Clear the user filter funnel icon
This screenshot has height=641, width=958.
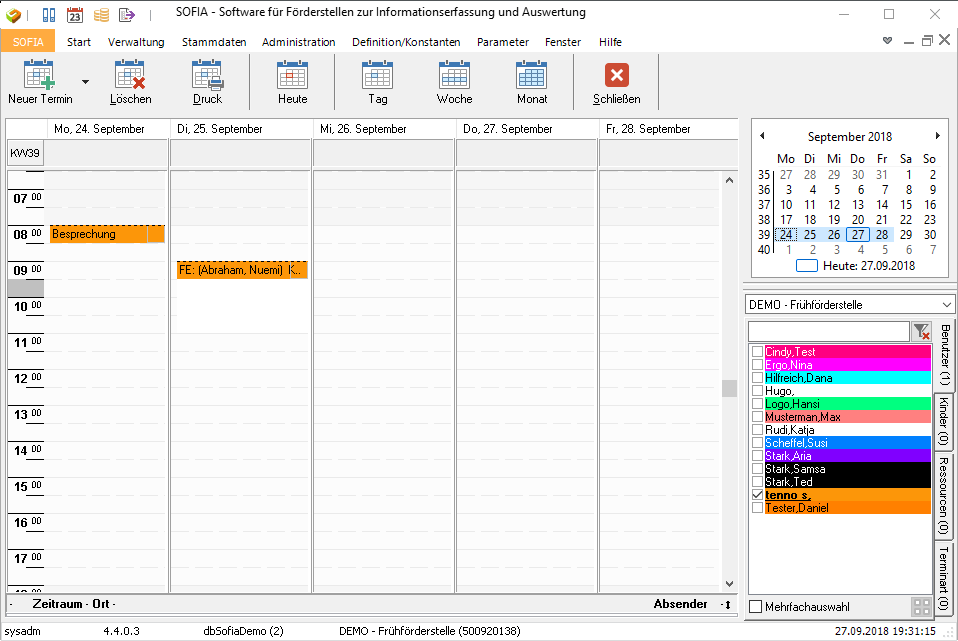[921, 331]
